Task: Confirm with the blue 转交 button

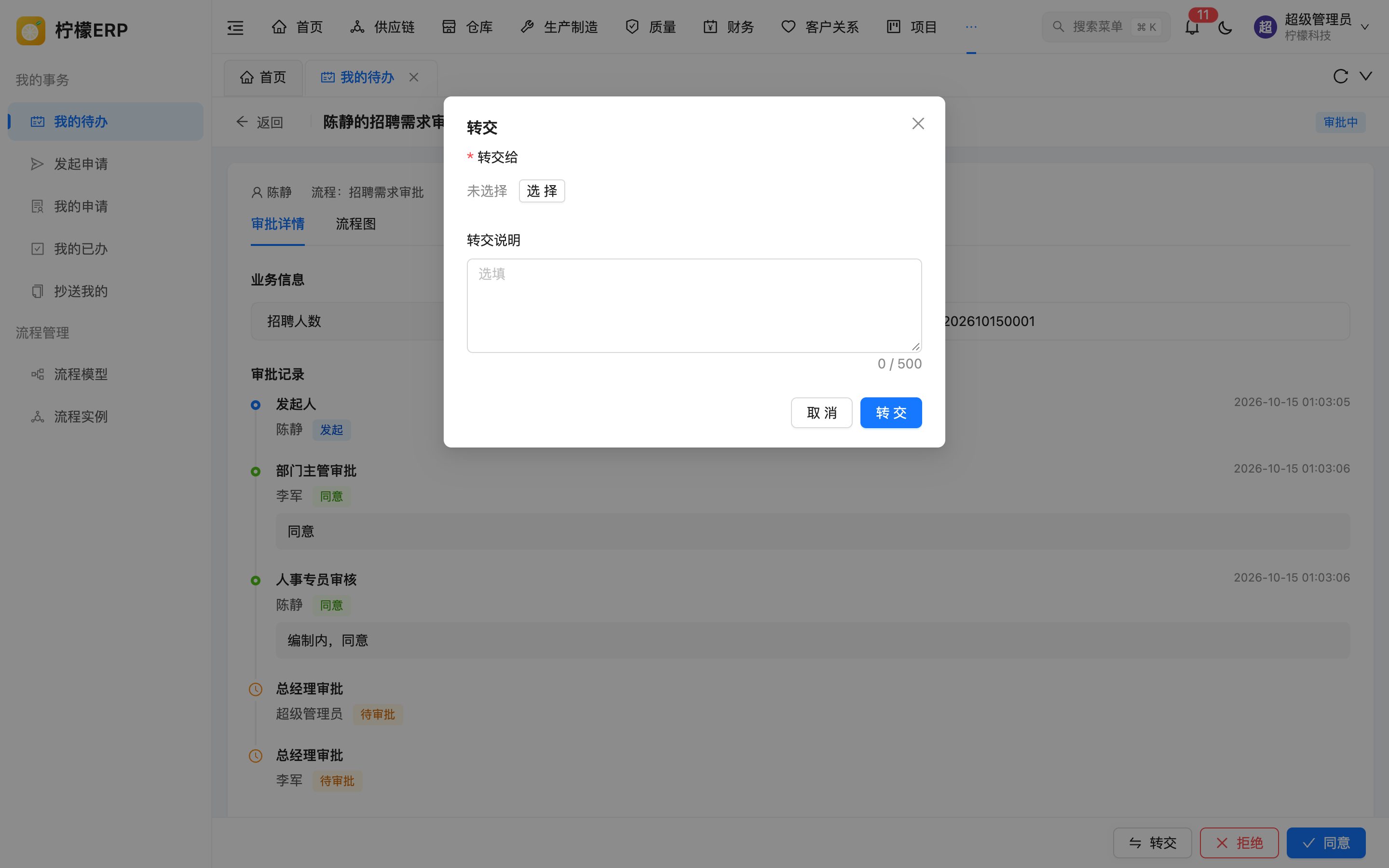Action: [891, 413]
